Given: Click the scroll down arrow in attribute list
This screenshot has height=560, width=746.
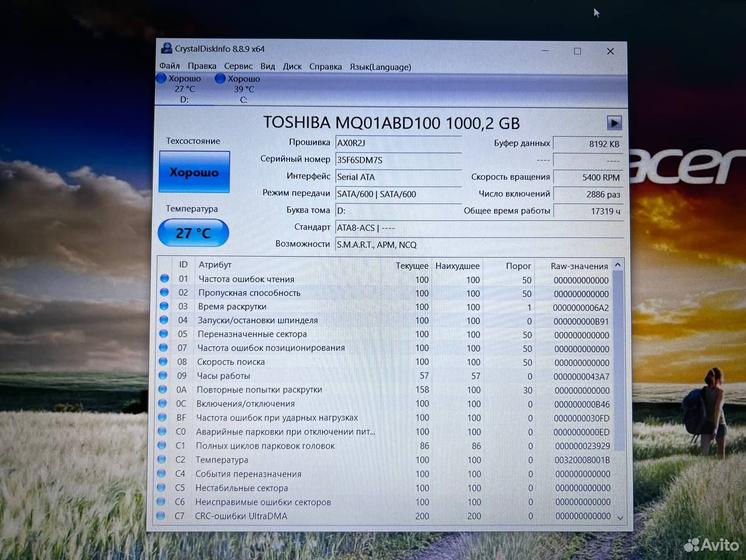Looking at the screenshot, I should click(x=620, y=517).
